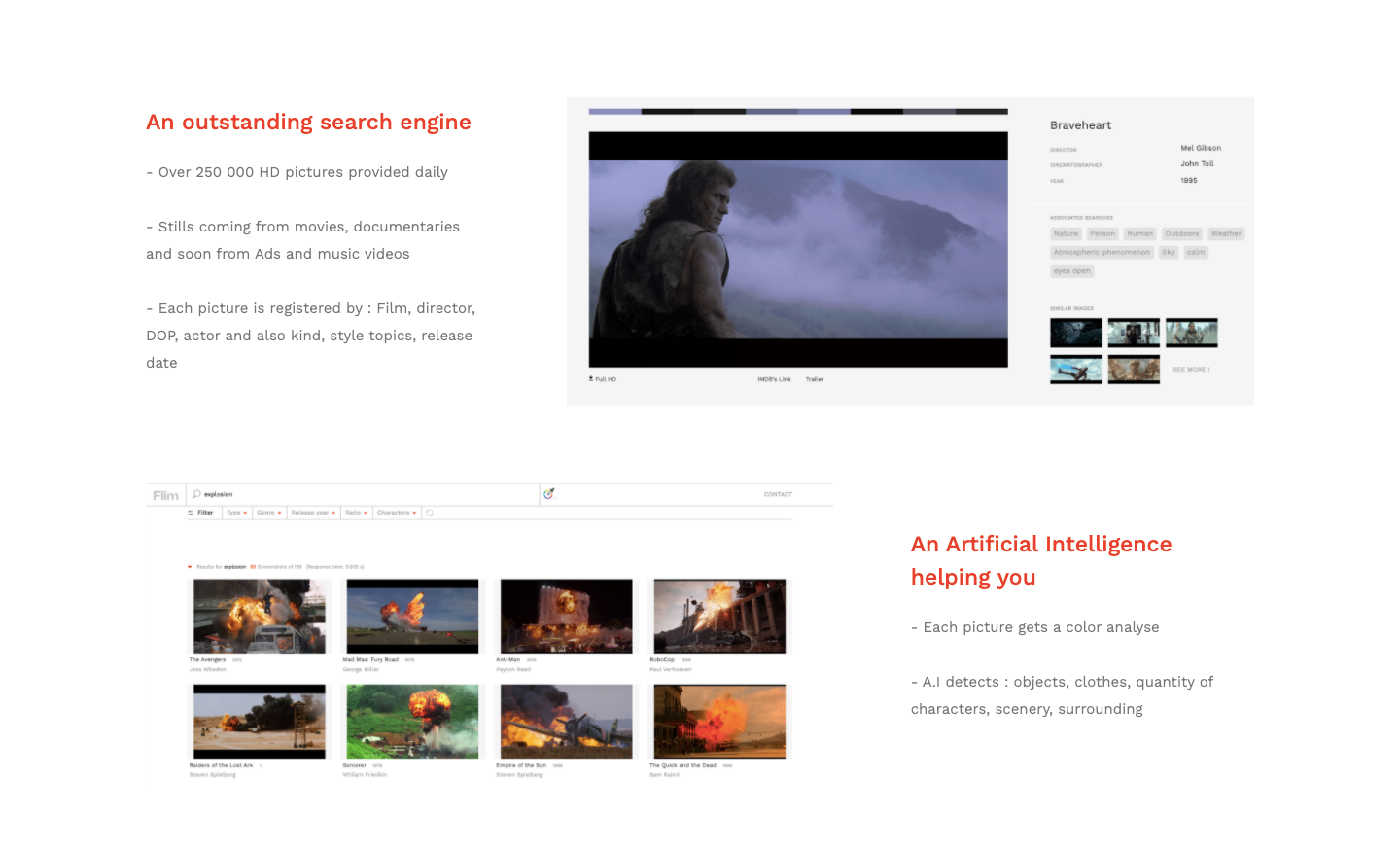
Task: Open the Type filter dropdown
Action: click(235, 513)
